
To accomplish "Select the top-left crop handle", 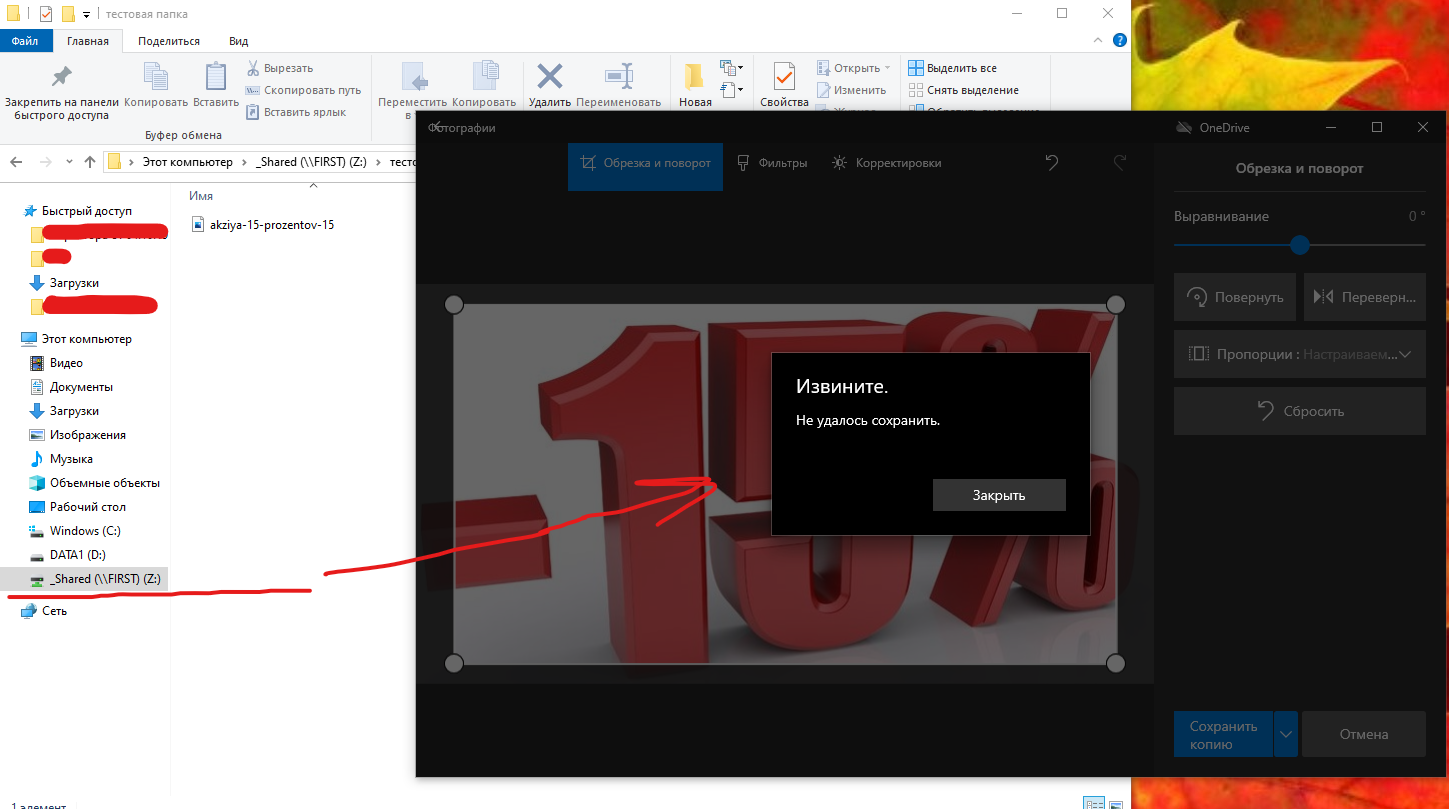I will [x=454, y=304].
